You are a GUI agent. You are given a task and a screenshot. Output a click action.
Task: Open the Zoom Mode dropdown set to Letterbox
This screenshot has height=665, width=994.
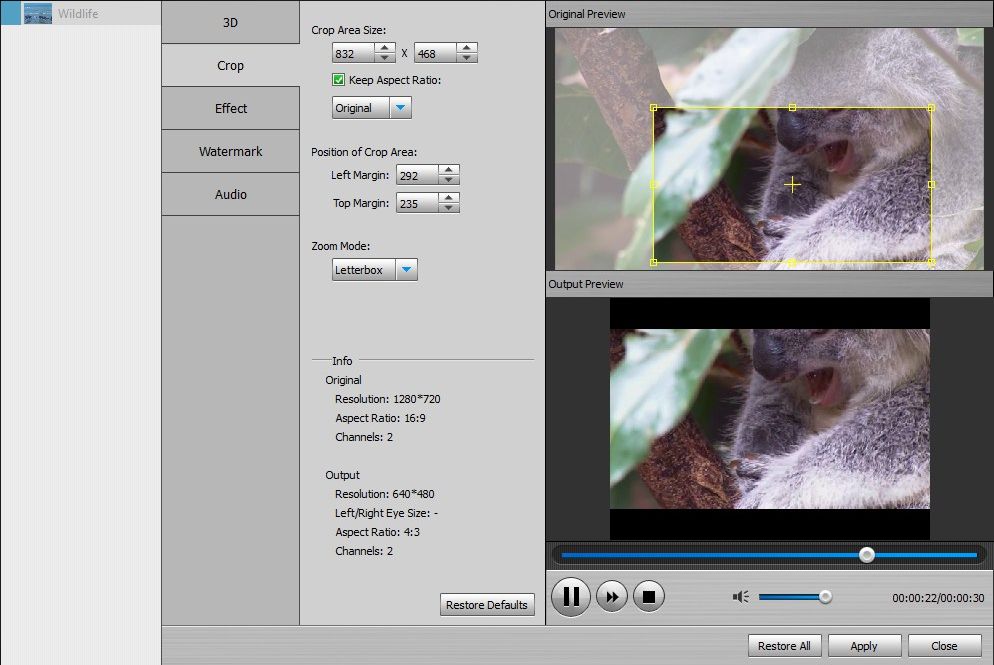407,269
